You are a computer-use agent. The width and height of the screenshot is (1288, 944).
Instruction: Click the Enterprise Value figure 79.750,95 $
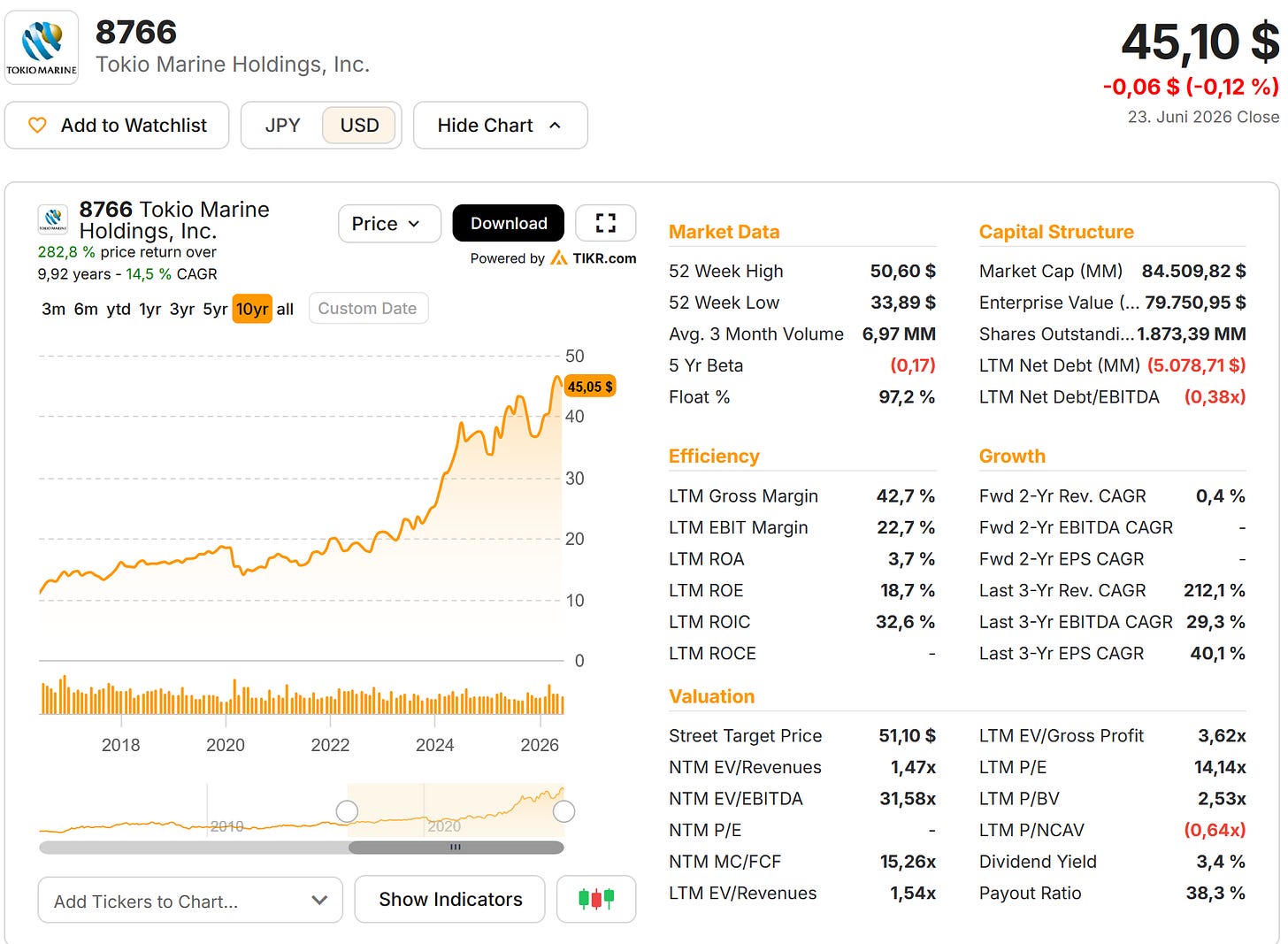[1196, 303]
